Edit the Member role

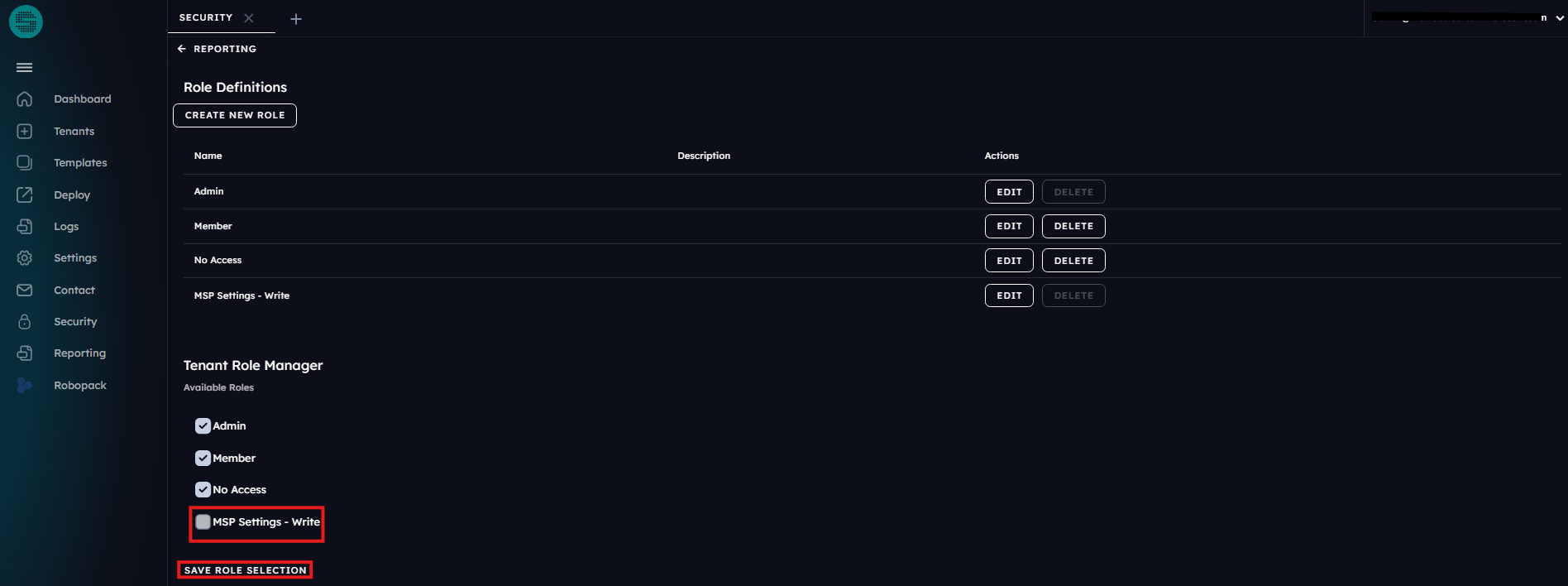pyautogui.click(x=1009, y=226)
